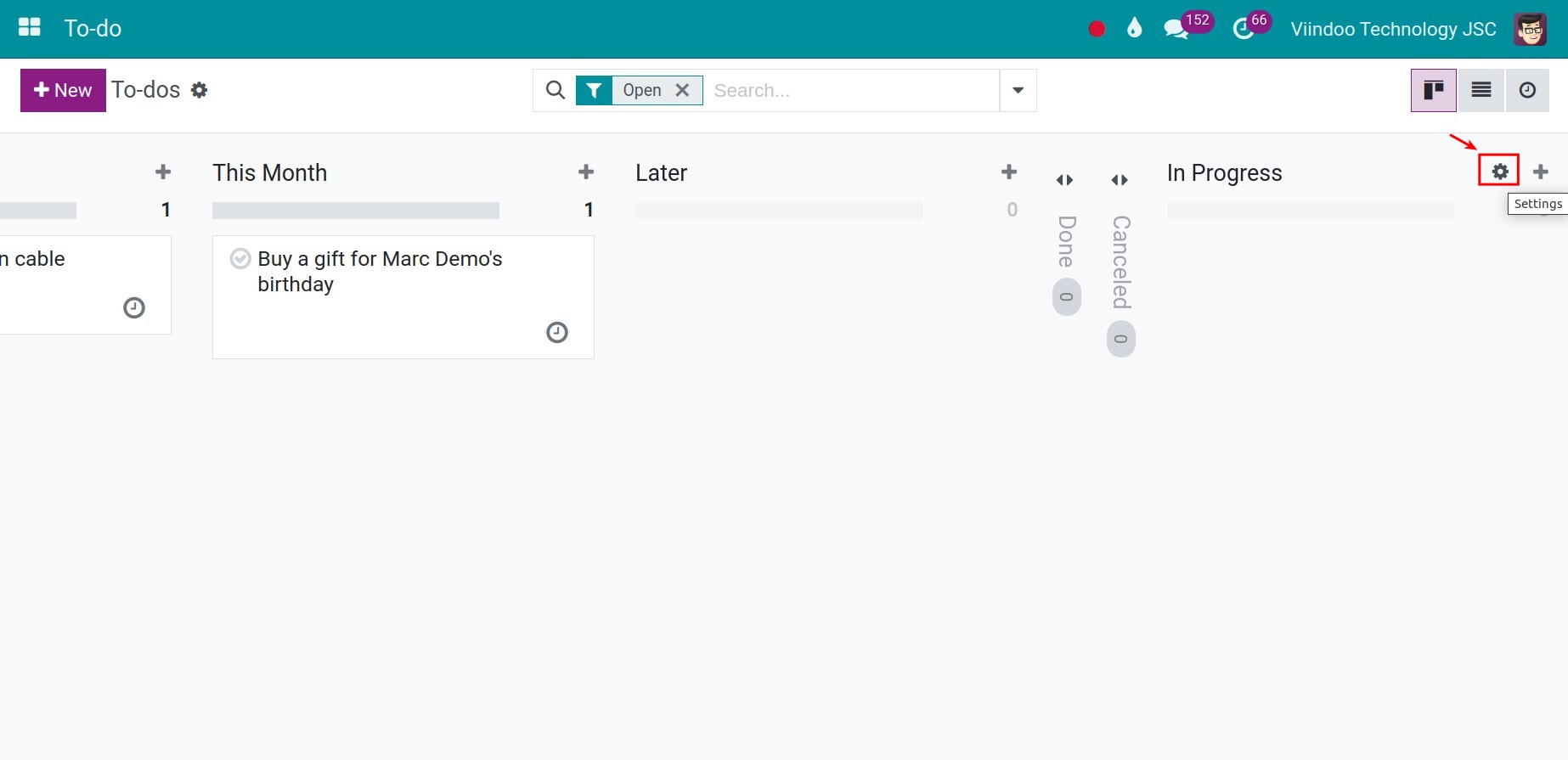Add a to-do in the leftmost partly visible column
Viewport: 1568px width, 760px height.
click(163, 172)
